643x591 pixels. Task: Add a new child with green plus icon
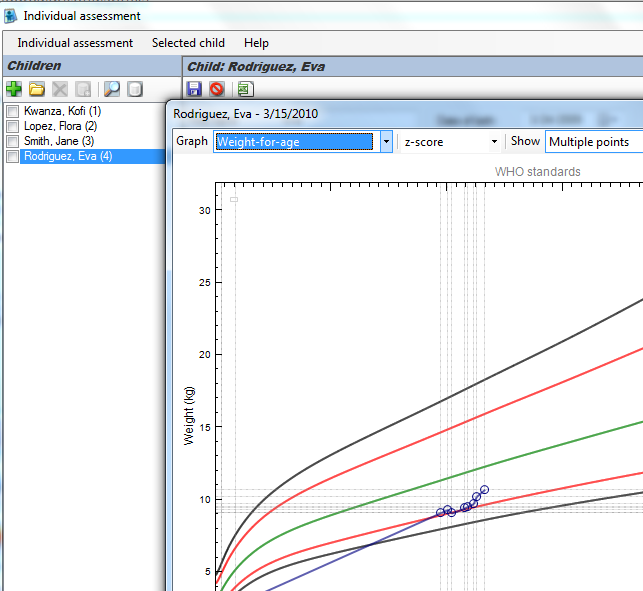click(x=14, y=89)
